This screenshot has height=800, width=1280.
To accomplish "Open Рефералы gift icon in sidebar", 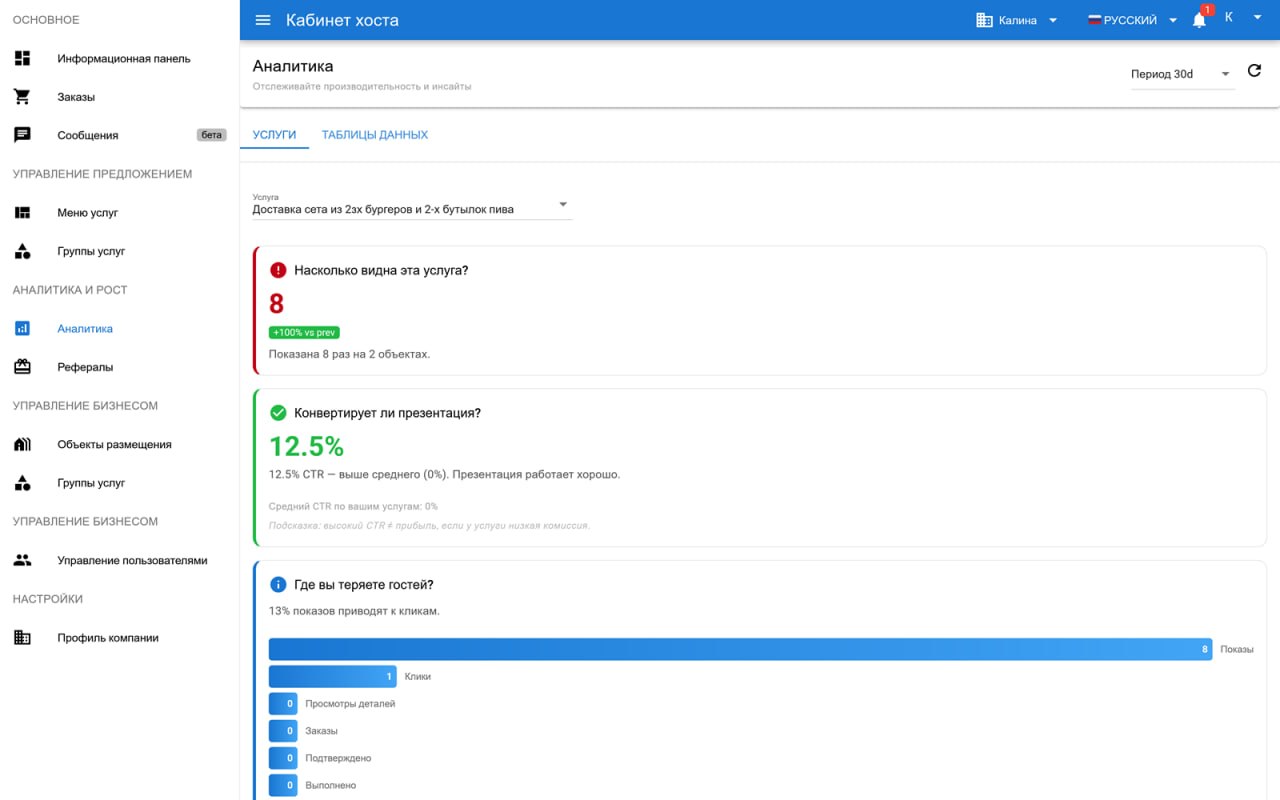I will [22, 367].
